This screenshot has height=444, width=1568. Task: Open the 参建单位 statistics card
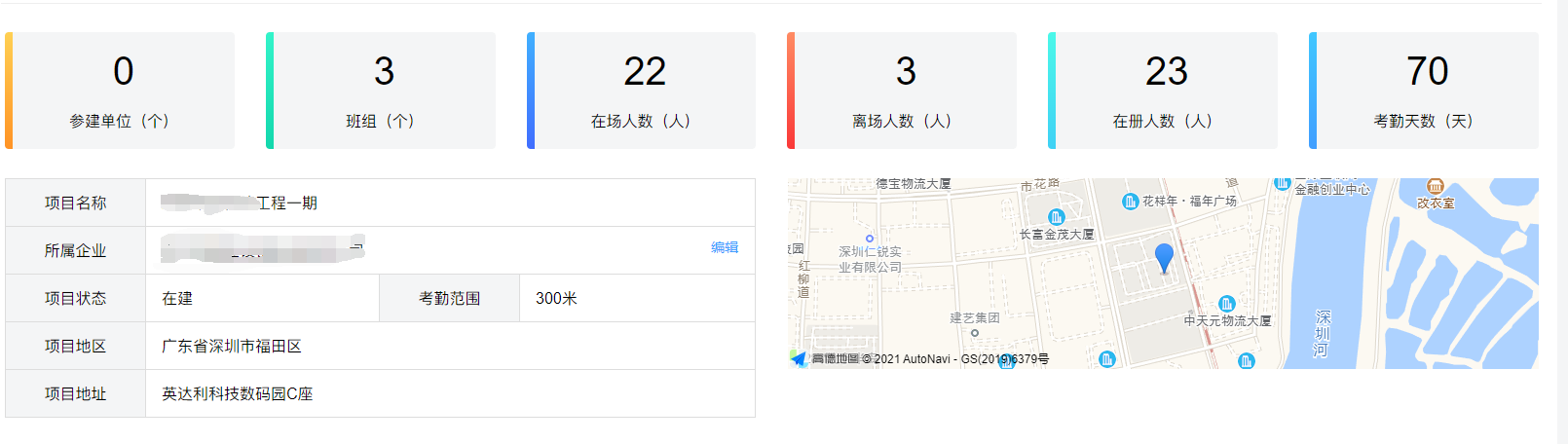pyautogui.click(x=120, y=91)
